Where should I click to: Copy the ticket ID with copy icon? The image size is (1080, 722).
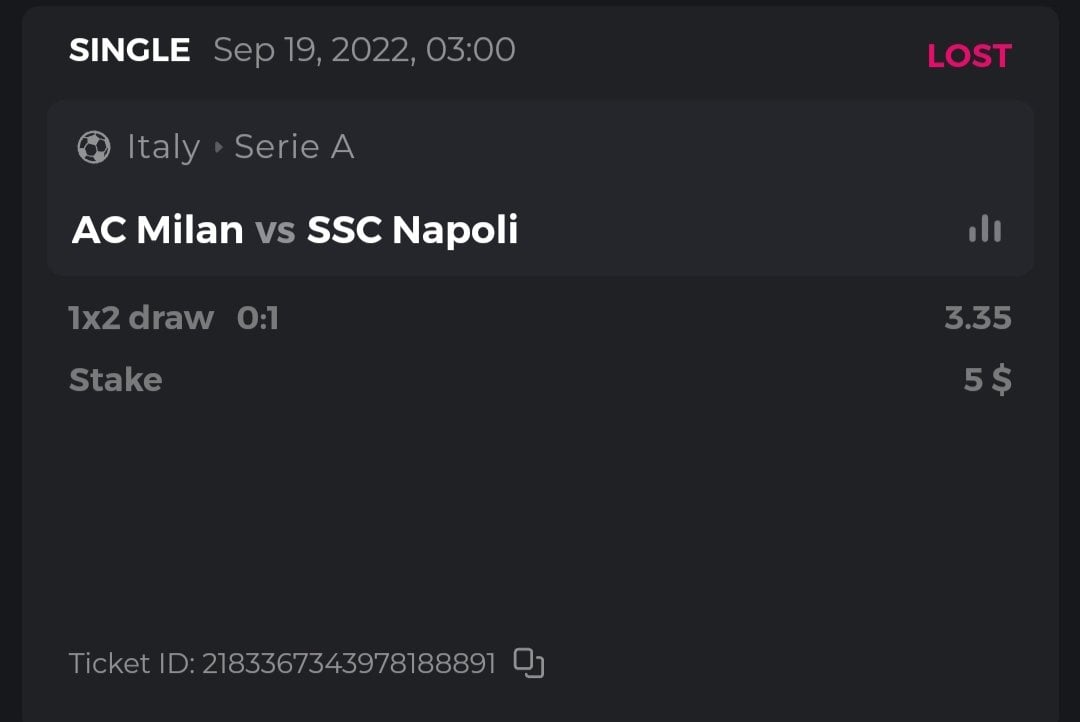(529, 662)
